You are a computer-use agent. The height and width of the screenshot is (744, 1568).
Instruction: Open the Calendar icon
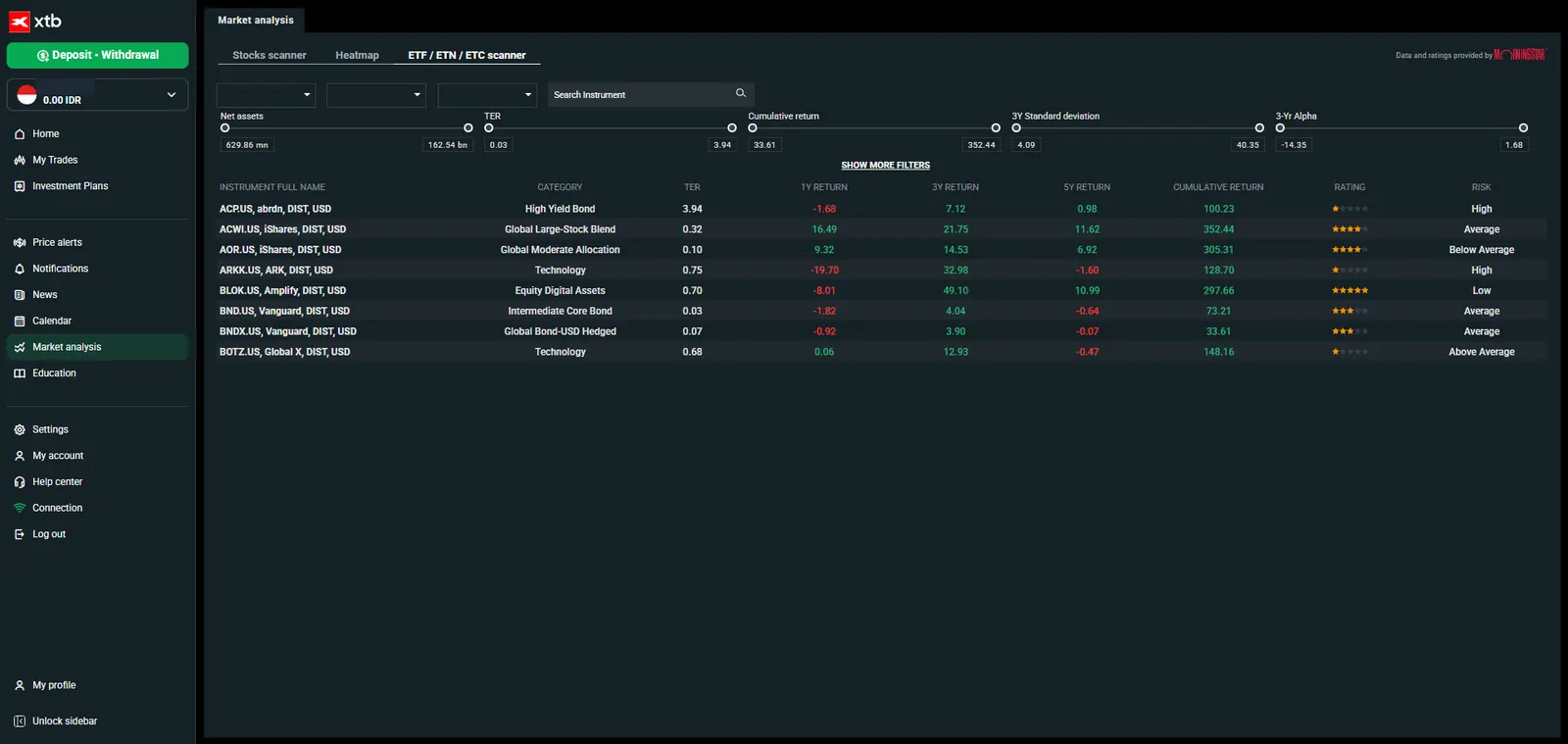[x=20, y=321]
